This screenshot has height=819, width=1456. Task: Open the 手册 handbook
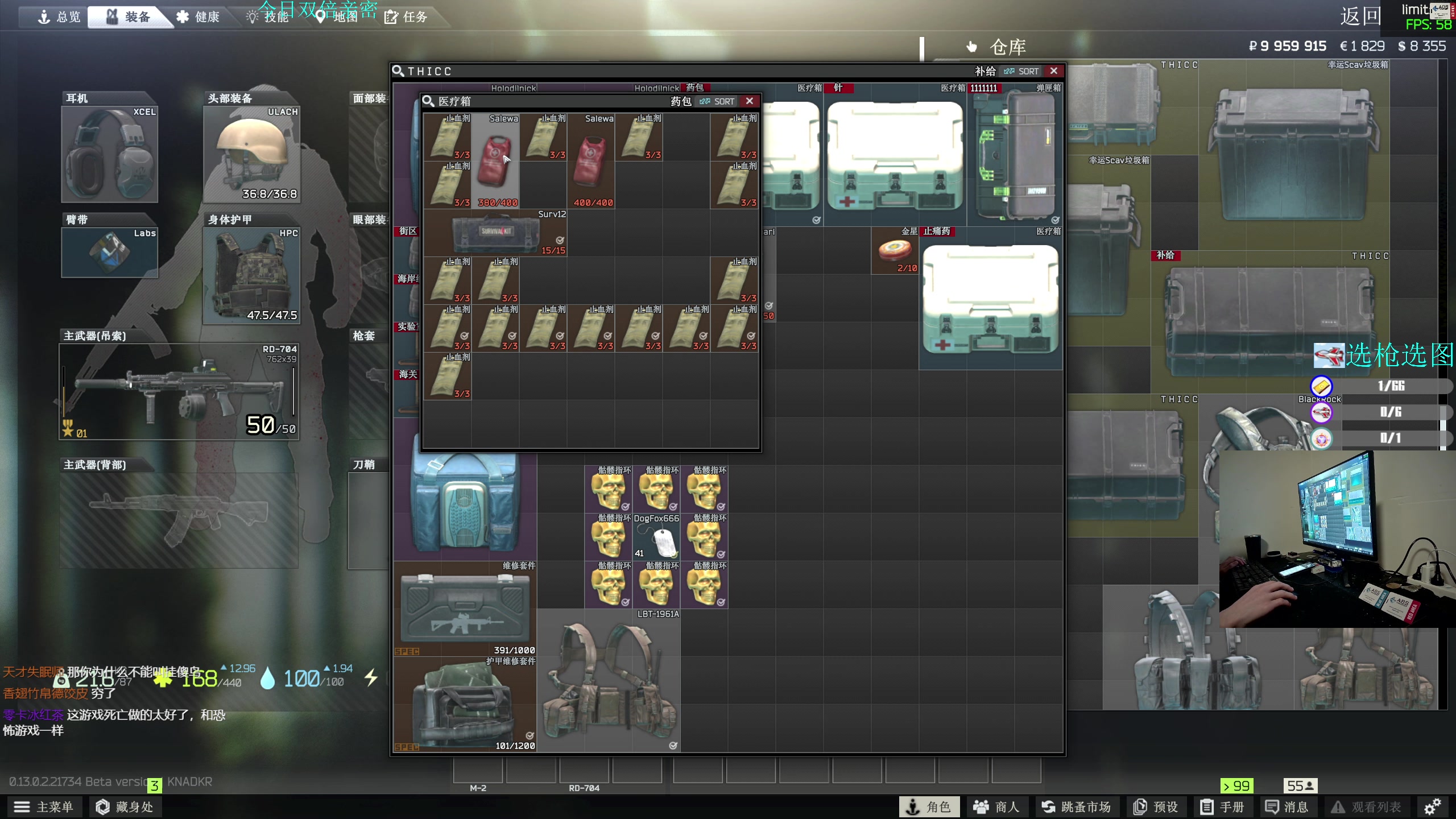[1222, 806]
